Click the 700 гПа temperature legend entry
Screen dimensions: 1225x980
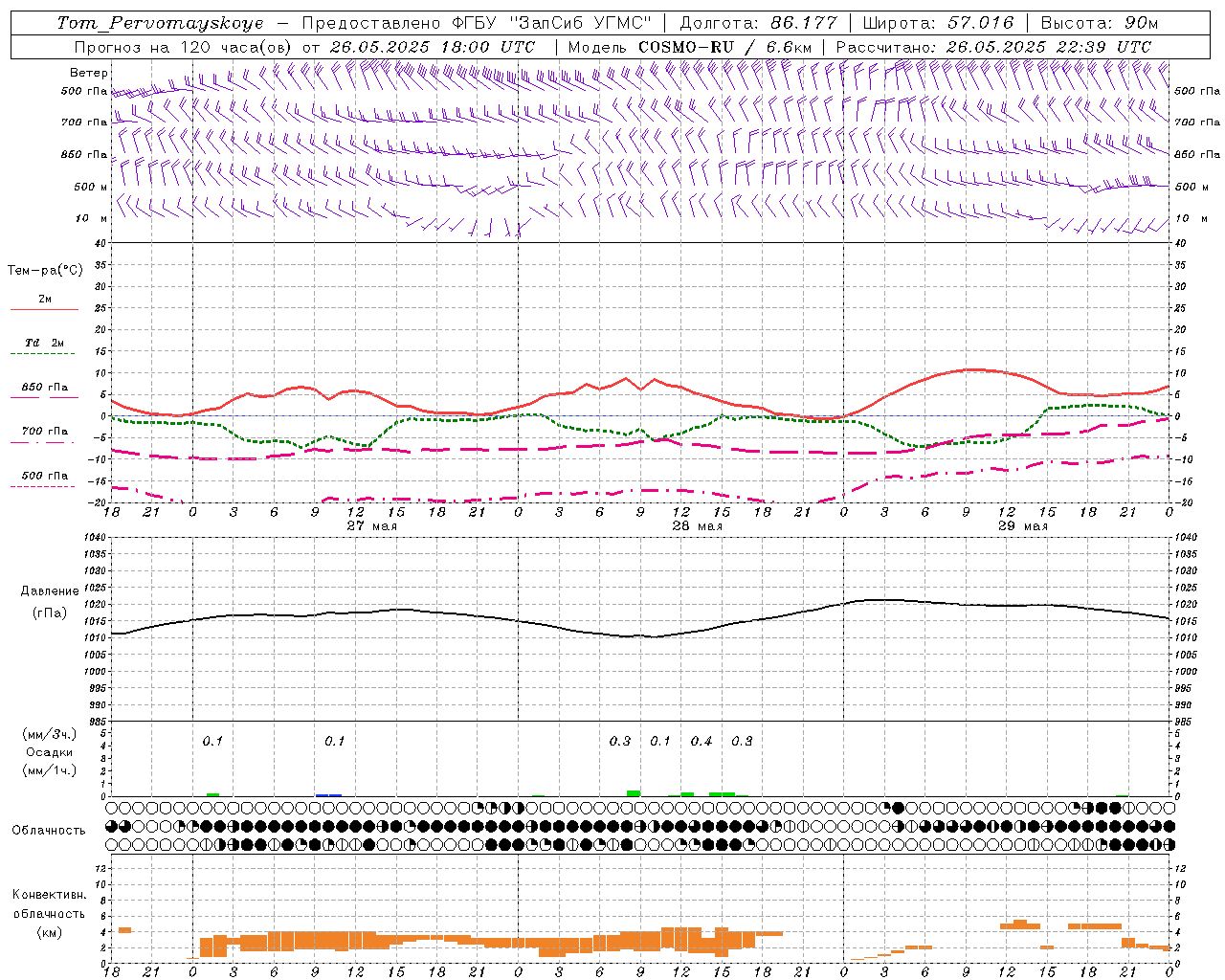click(x=45, y=432)
